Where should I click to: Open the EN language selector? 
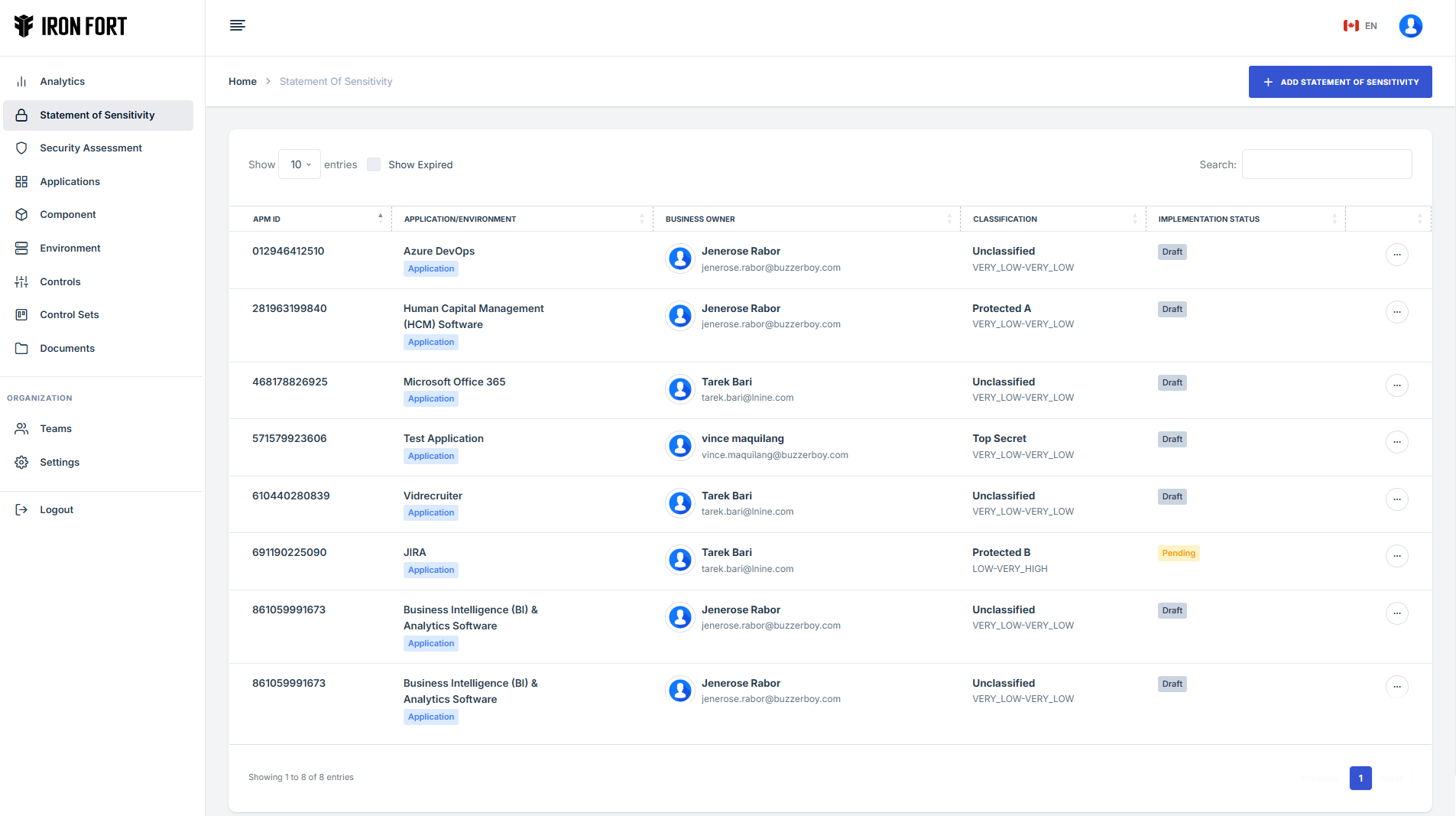click(1360, 26)
